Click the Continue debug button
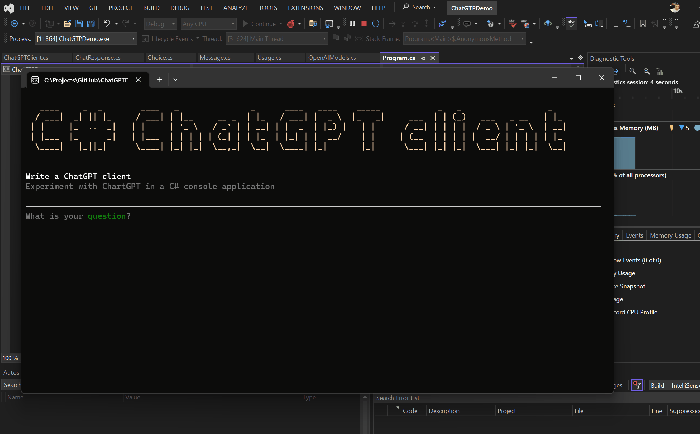This screenshot has width=700, height=434. [262, 24]
